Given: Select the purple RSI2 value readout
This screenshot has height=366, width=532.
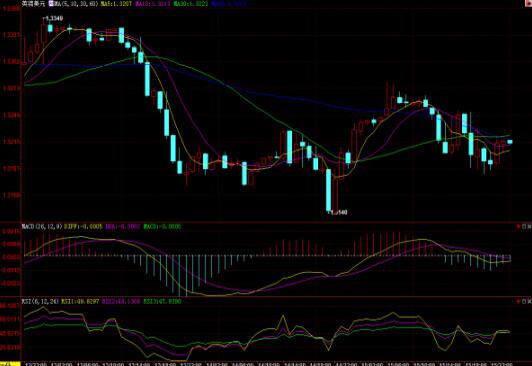Looking at the screenshot, I should point(121,301).
